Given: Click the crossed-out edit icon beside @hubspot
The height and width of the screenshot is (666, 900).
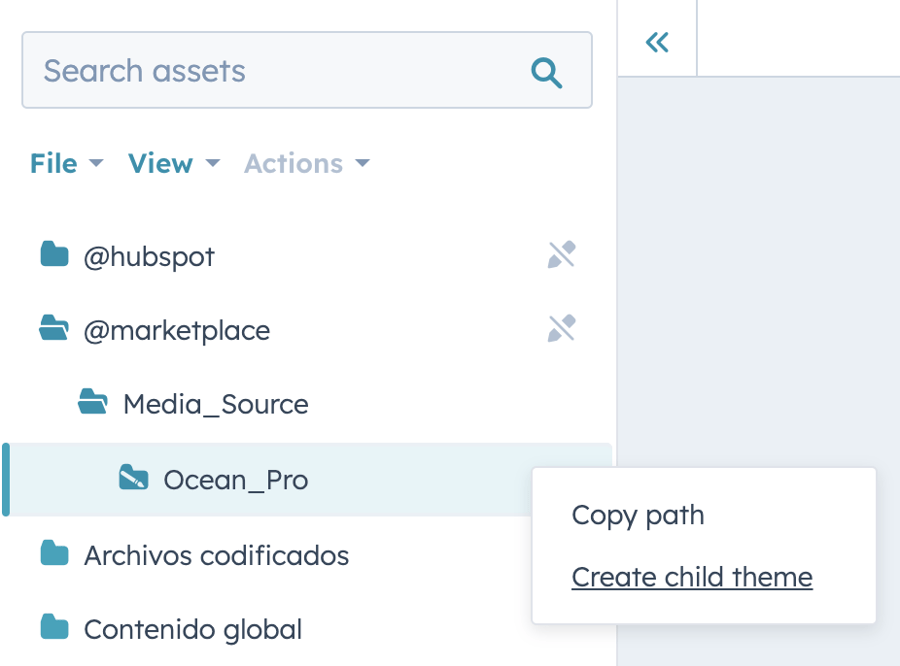Looking at the screenshot, I should 562,254.
